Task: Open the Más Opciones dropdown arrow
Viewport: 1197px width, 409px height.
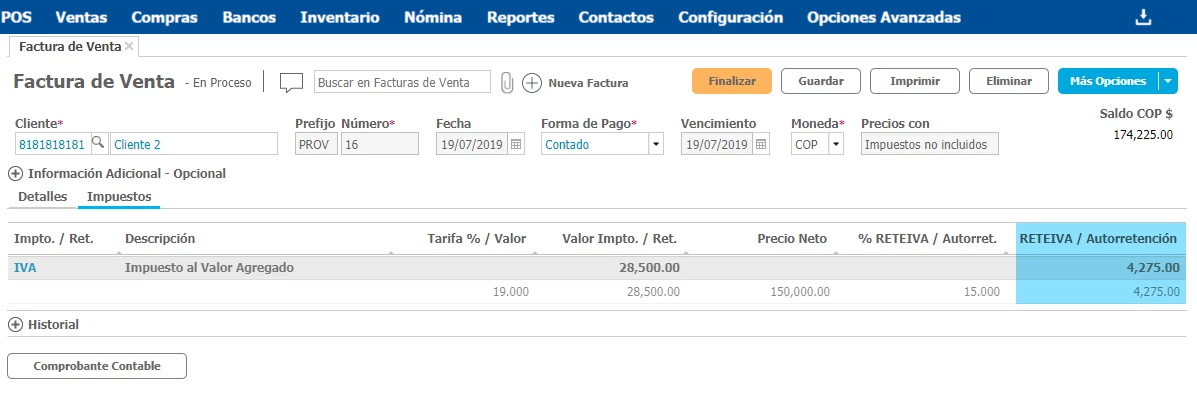Action: pos(1169,81)
